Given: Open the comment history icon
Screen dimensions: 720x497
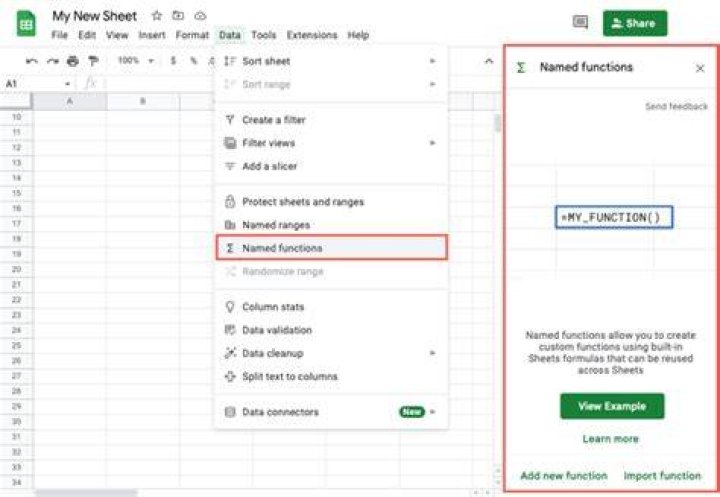Looking at the screenshot, I should point(580,22).
